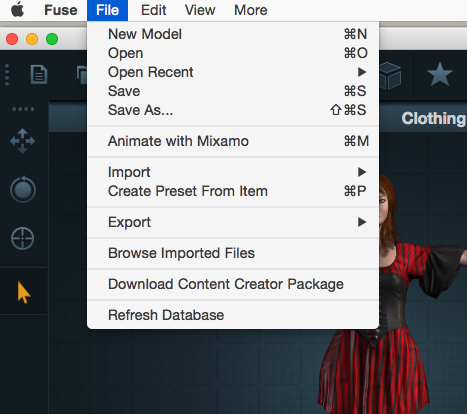Expand the Import submenu
This screenshot has width=467, height=414.
pos(233,172)
